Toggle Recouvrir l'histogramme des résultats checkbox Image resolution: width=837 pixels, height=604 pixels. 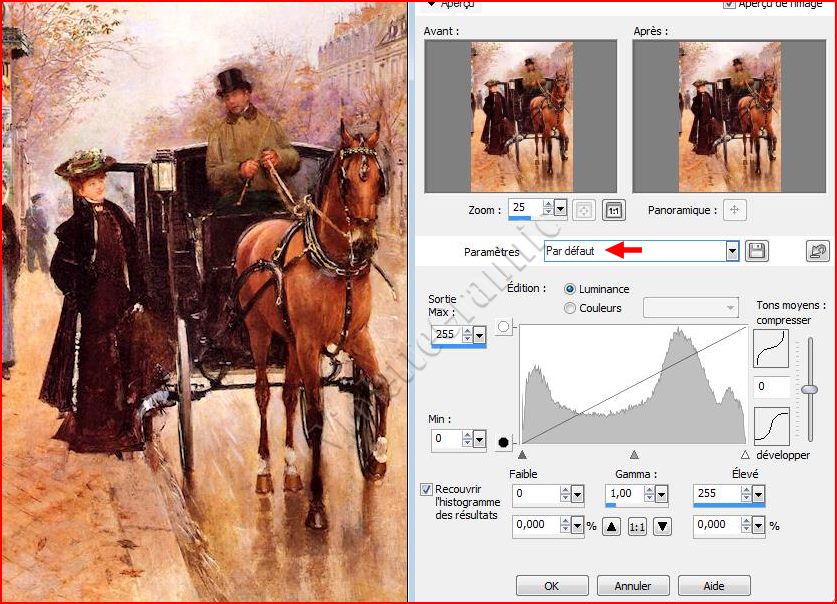point(427,490)
